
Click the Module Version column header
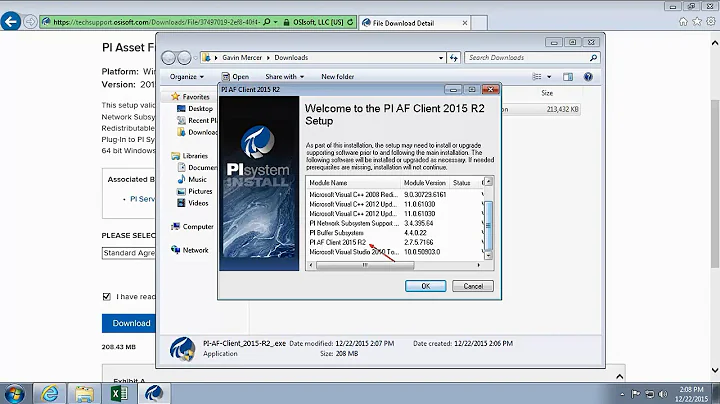(x=425, y=183)
